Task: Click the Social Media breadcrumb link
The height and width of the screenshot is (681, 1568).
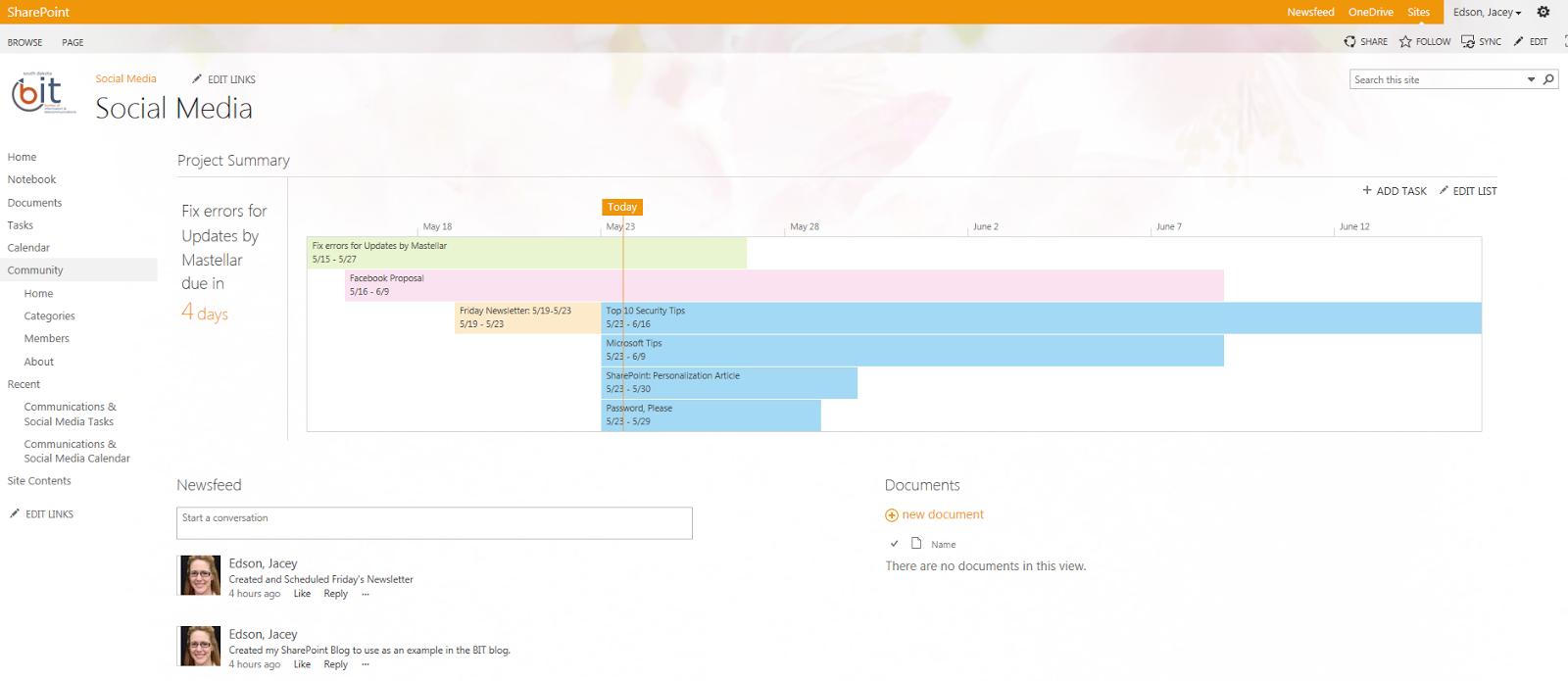Action: [125, 78]
